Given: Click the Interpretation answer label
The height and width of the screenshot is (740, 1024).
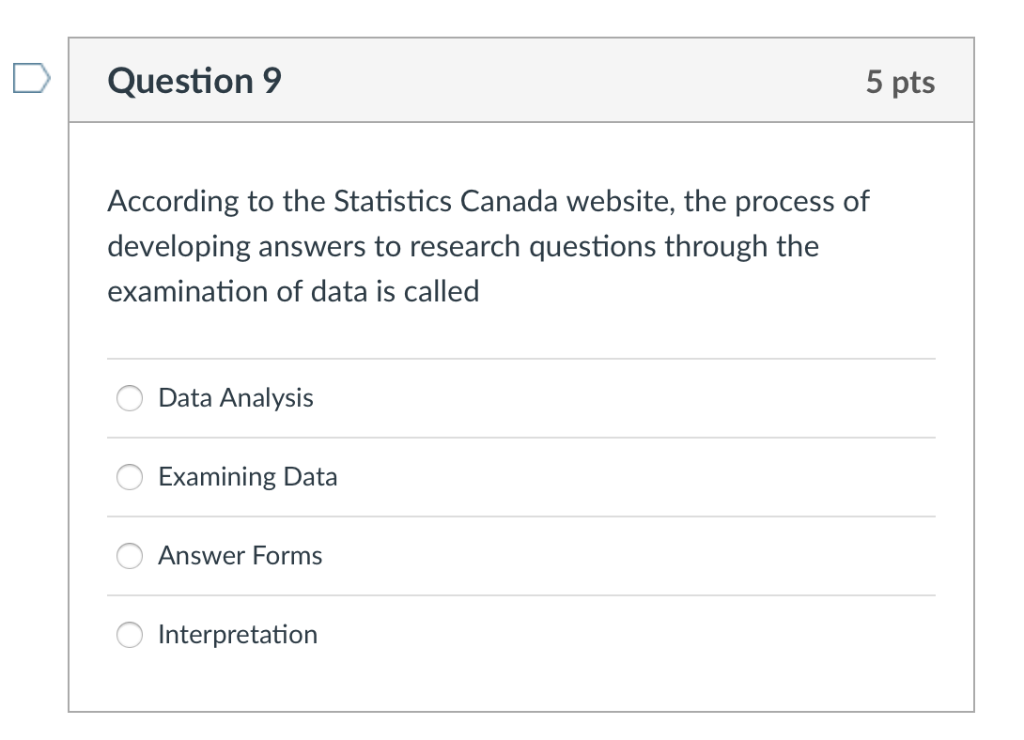Looking at the screenshot, I should click(x=237, y=634).
